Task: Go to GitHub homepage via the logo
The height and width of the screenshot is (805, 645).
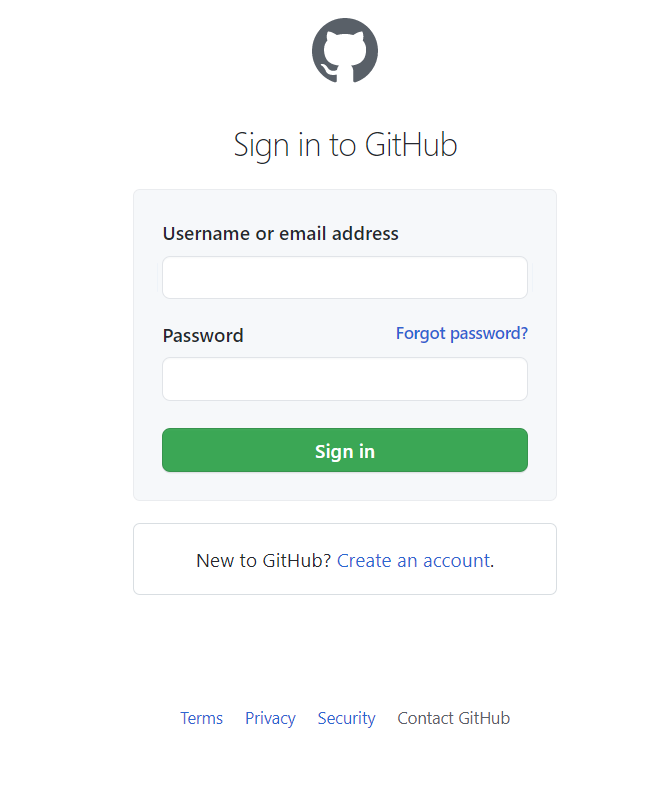Action: tap(345, 50)
